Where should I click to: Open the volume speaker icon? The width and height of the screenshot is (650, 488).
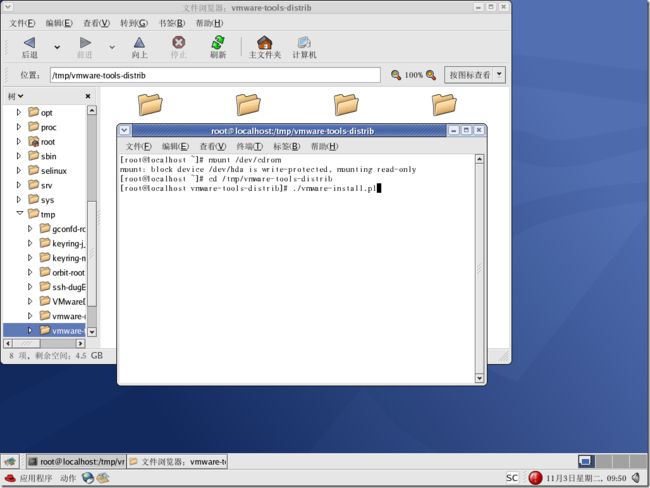[x=636, y=478]
